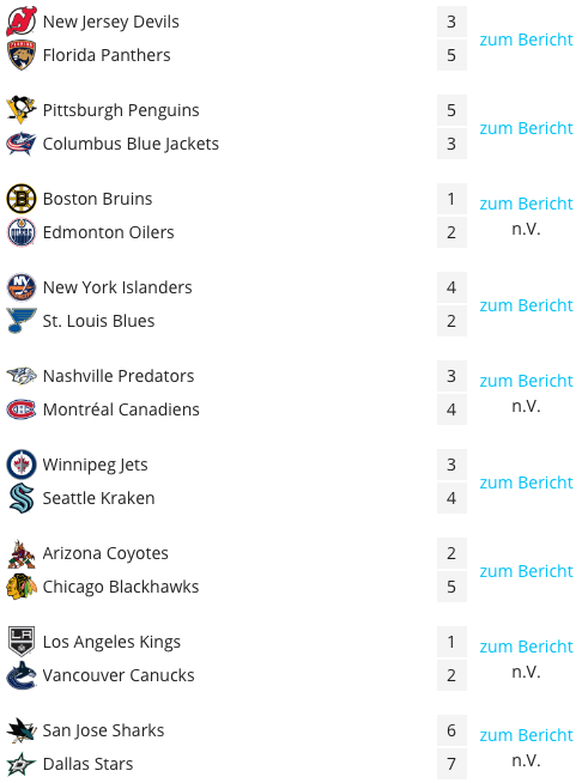Screen dimensions: 582x783
Task: Open report for Bruins vs Oilers overtime game
Action: tap(526, 204)
